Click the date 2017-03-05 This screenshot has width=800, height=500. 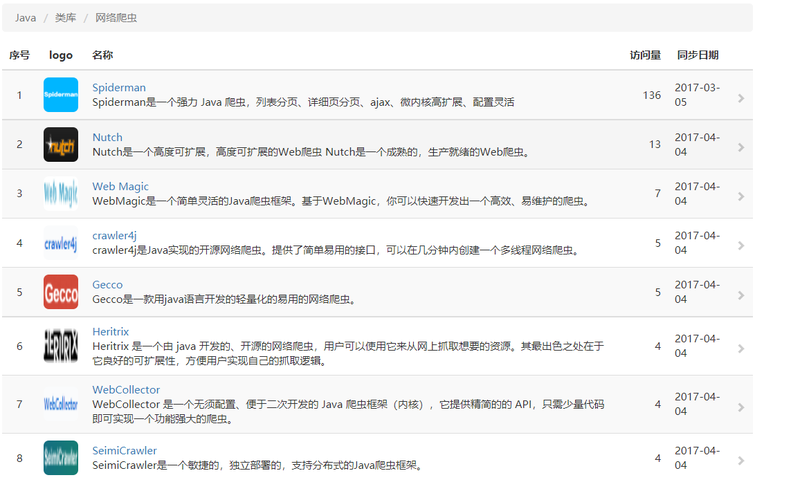point(697,95)
